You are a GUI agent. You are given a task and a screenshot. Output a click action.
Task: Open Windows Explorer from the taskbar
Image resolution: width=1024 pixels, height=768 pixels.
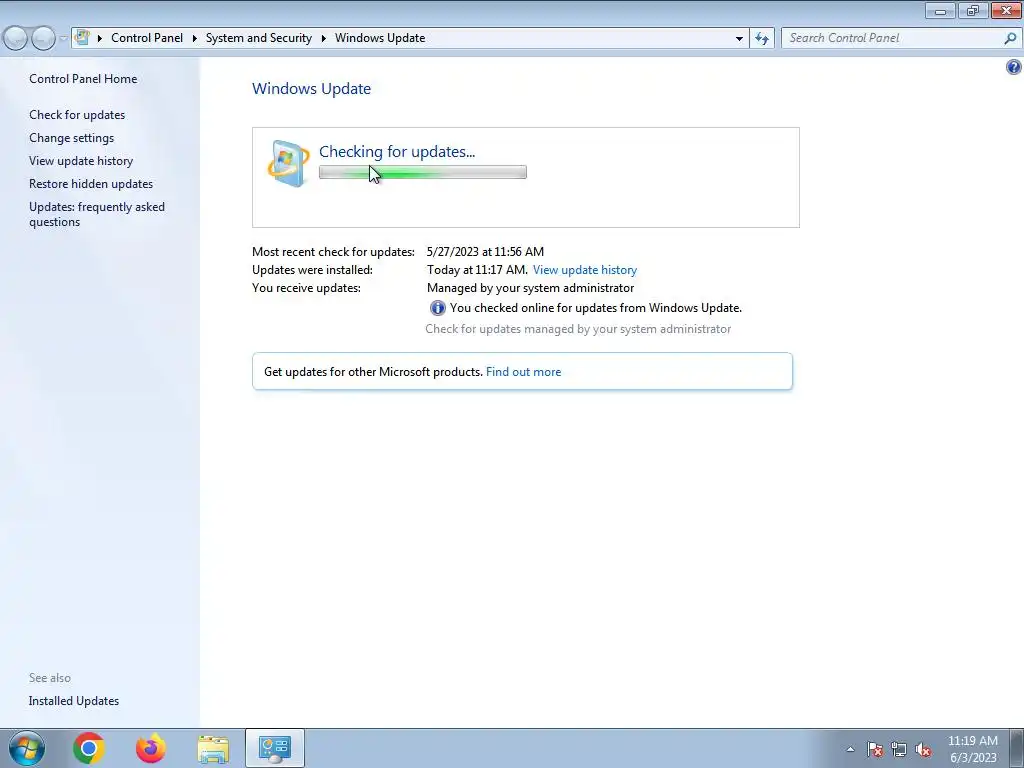tap(213, 749)
